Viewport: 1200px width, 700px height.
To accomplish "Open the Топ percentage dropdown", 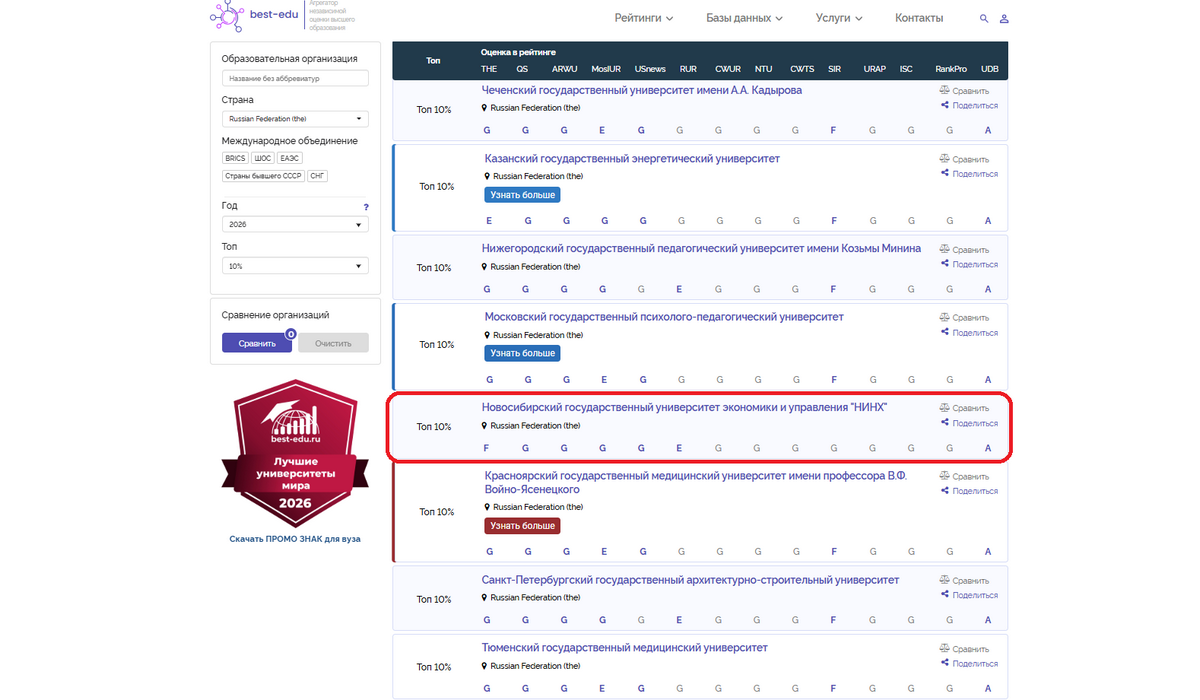I will click(295, 266).
